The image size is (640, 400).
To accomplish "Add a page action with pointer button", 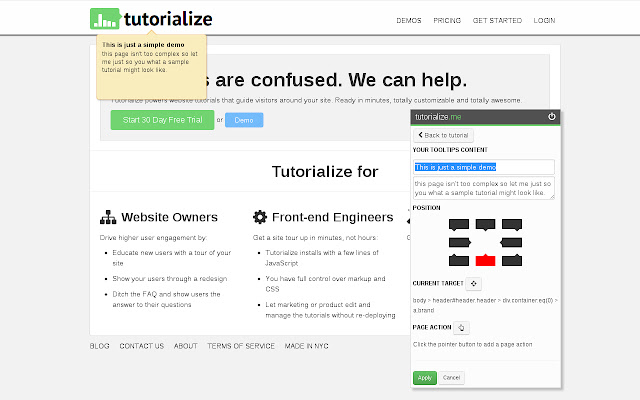I will pos(461,327).
